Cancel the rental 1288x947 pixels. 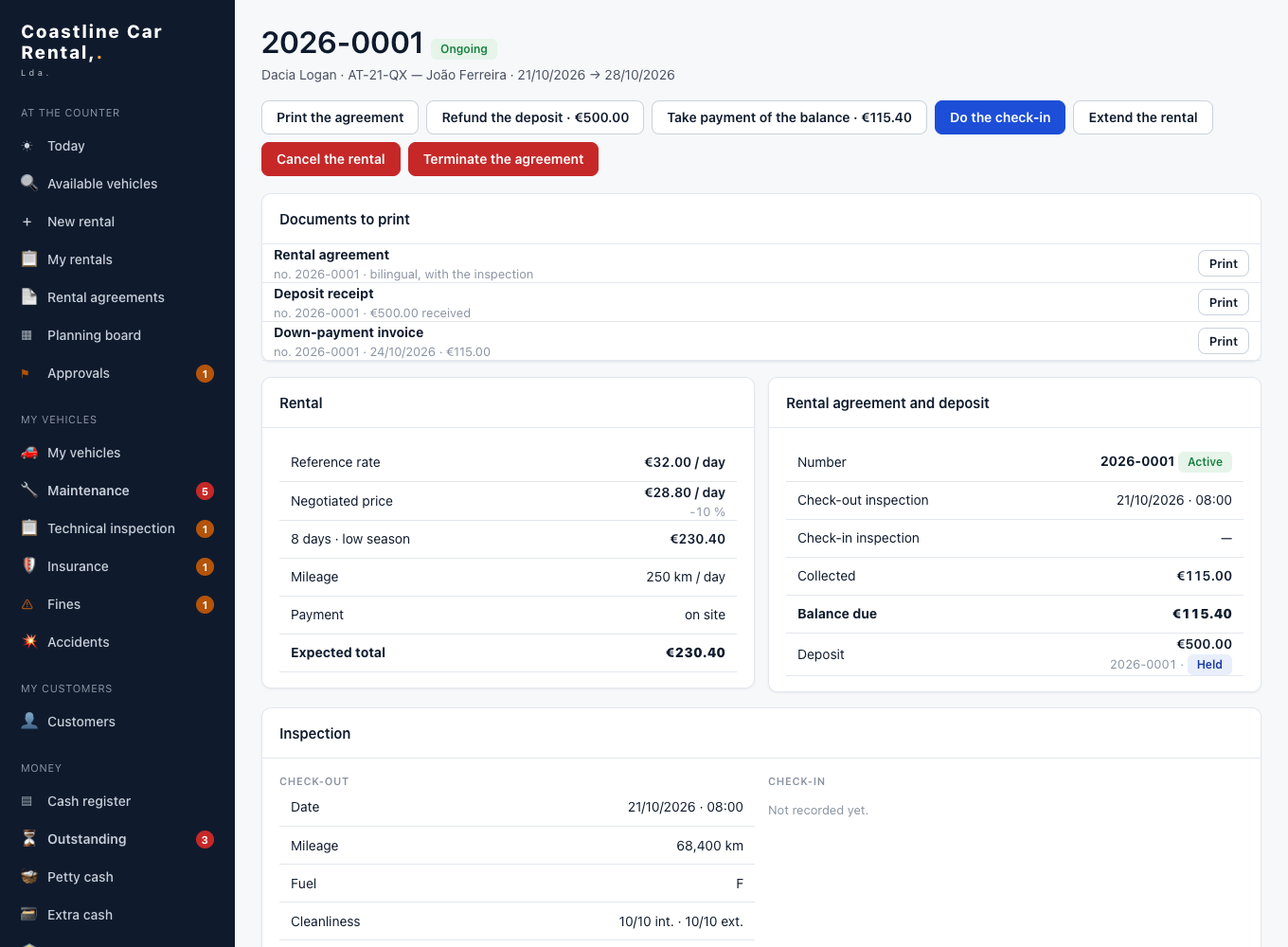click(x=331, y=159)
